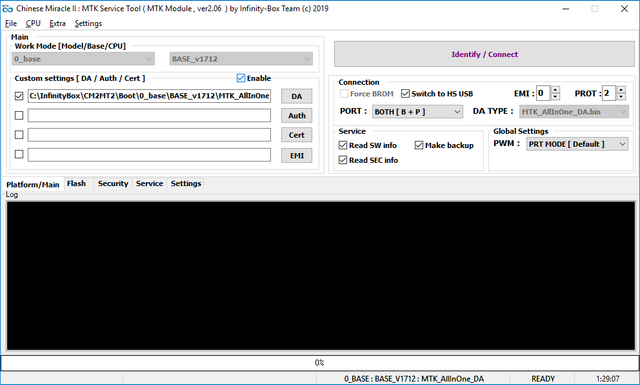Switch to the Platform/Main tab

33,185
